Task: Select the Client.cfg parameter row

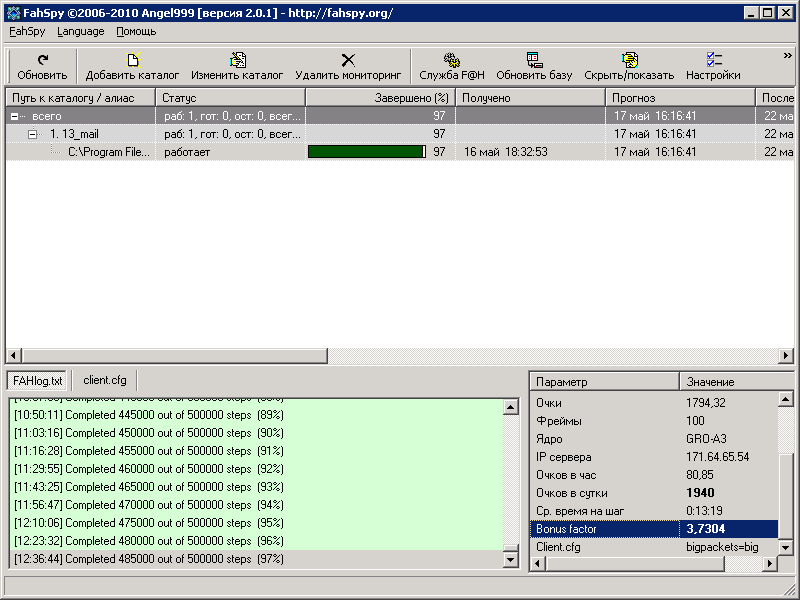Action: point(654,547)
